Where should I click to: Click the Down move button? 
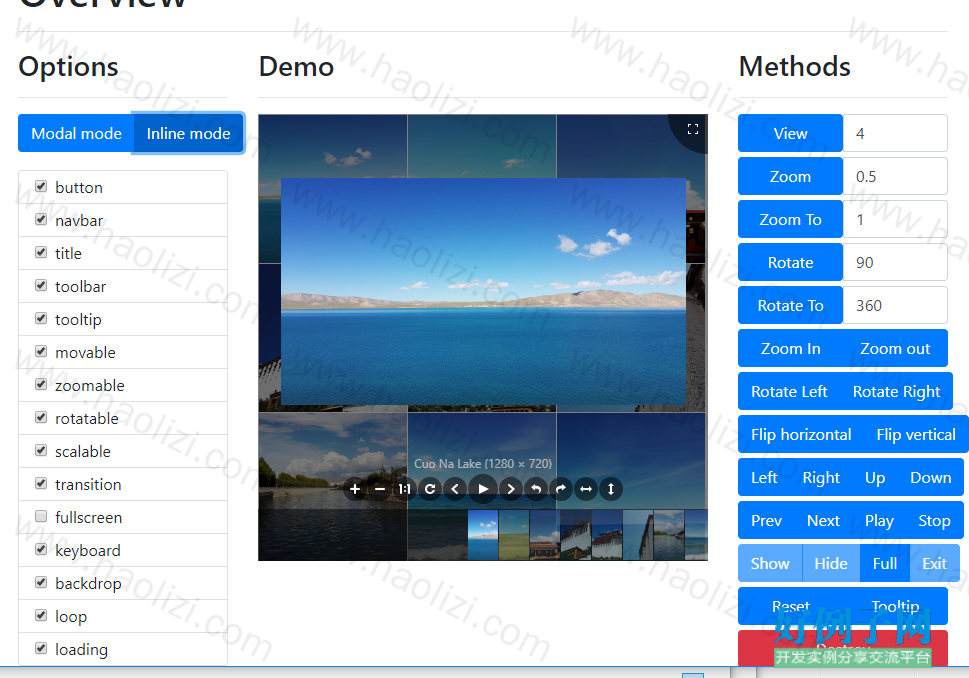click(x=931, y=477)
